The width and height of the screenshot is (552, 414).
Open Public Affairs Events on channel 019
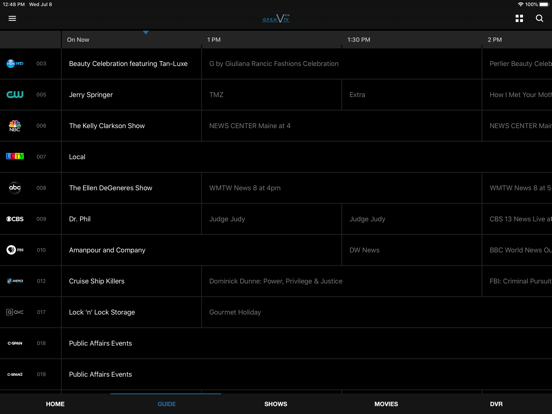coord(307,374)
